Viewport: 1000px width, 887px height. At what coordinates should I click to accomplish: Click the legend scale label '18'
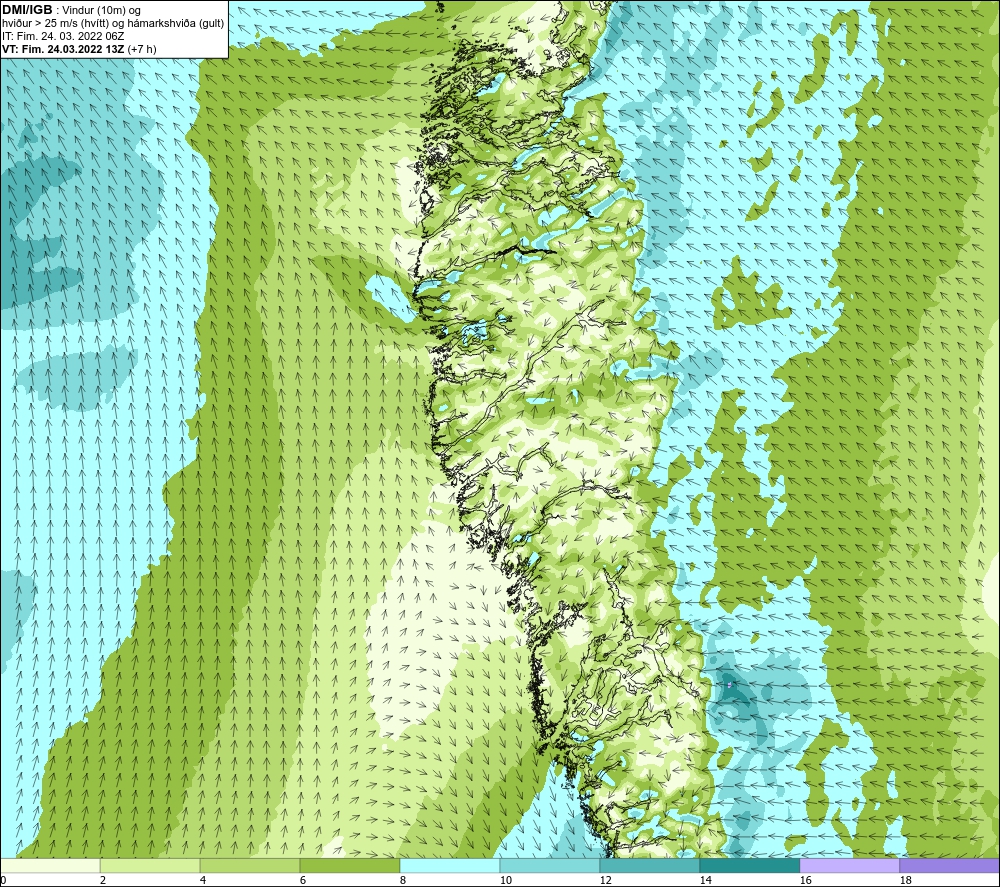pos(905,880)
